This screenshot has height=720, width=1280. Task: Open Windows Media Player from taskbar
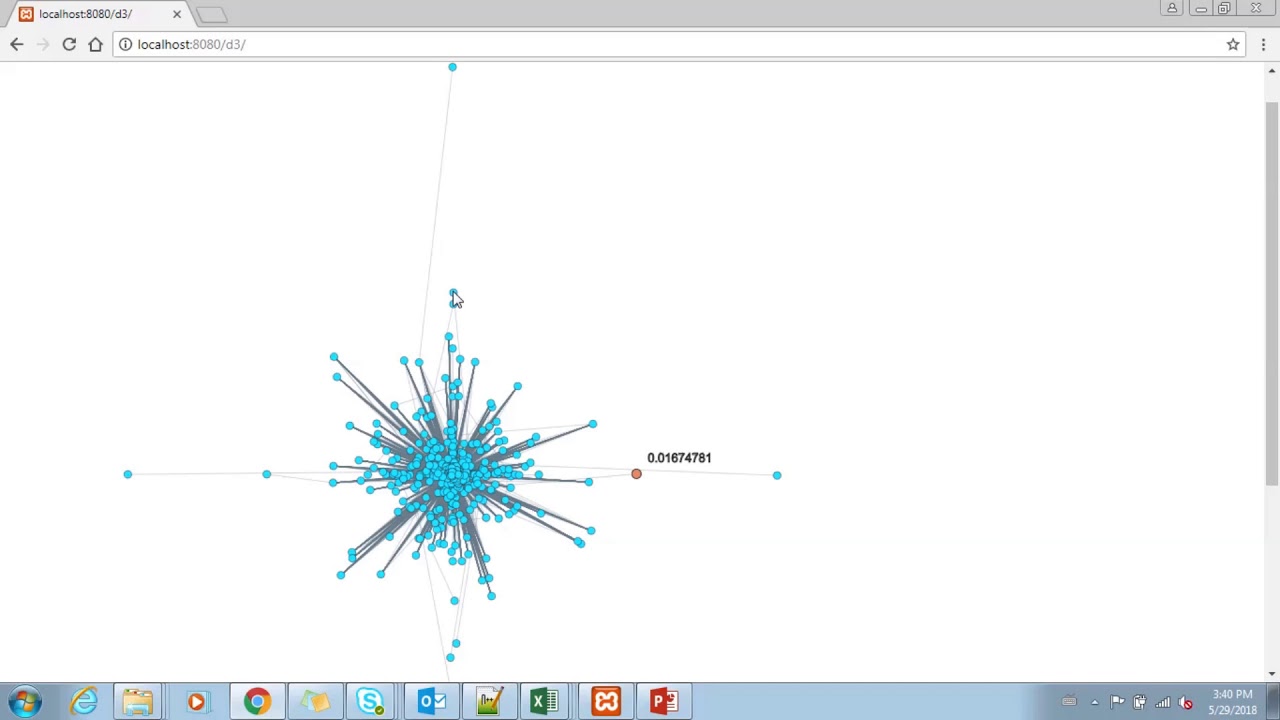coord(196,701)
